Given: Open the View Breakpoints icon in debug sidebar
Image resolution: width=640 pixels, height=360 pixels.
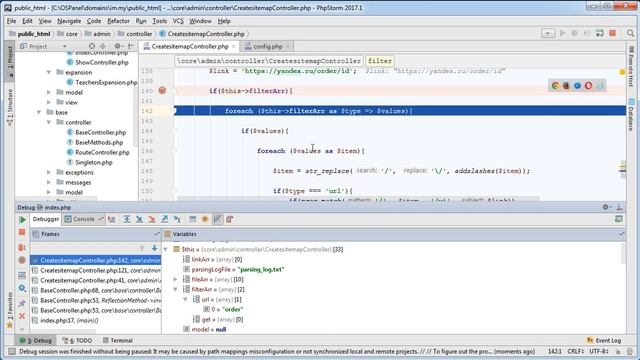Looking at the screenshot, I should (22, 247).
